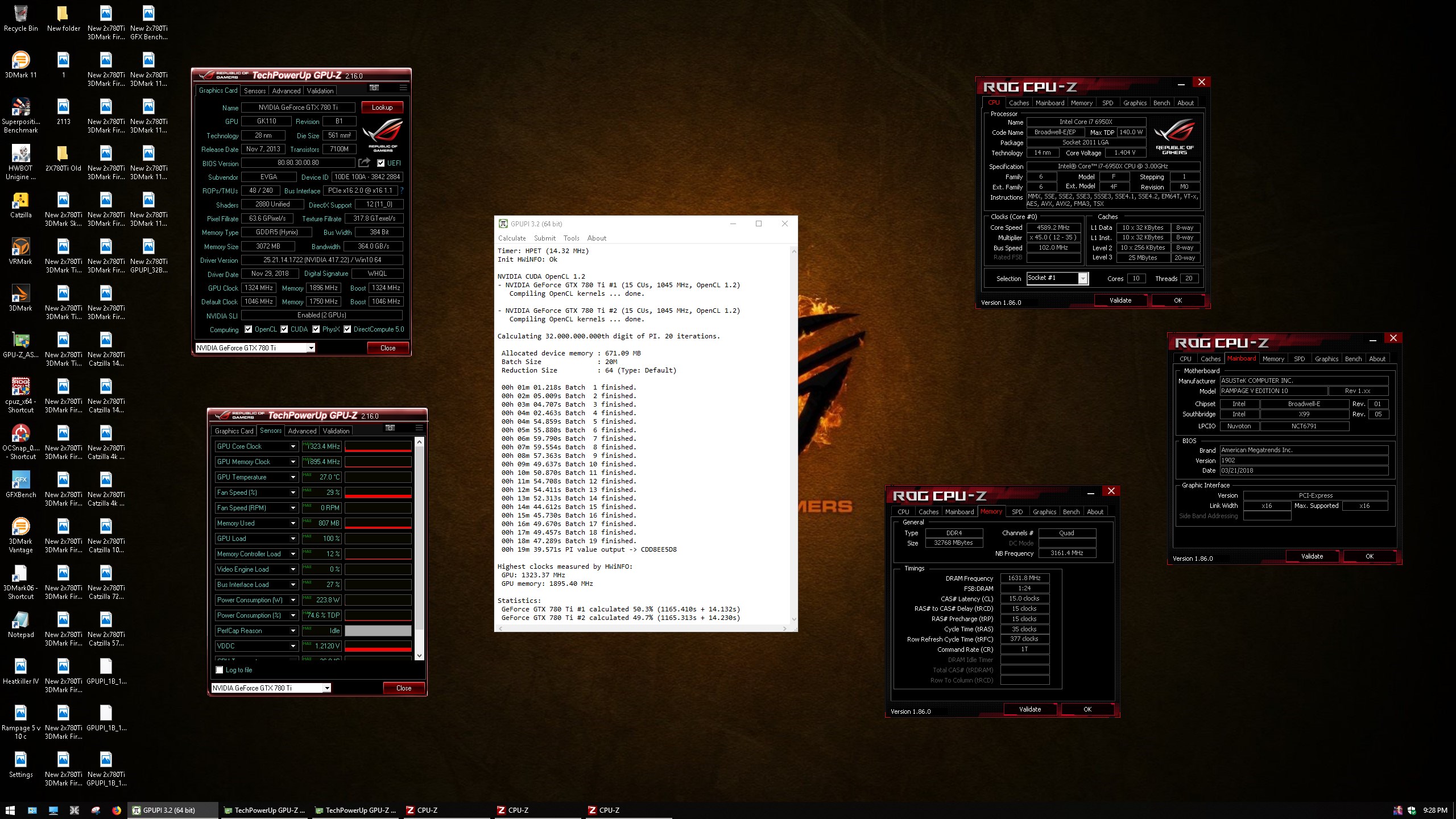Open 3DMark Vantage desktop shortcut

[x=21, y=535]
